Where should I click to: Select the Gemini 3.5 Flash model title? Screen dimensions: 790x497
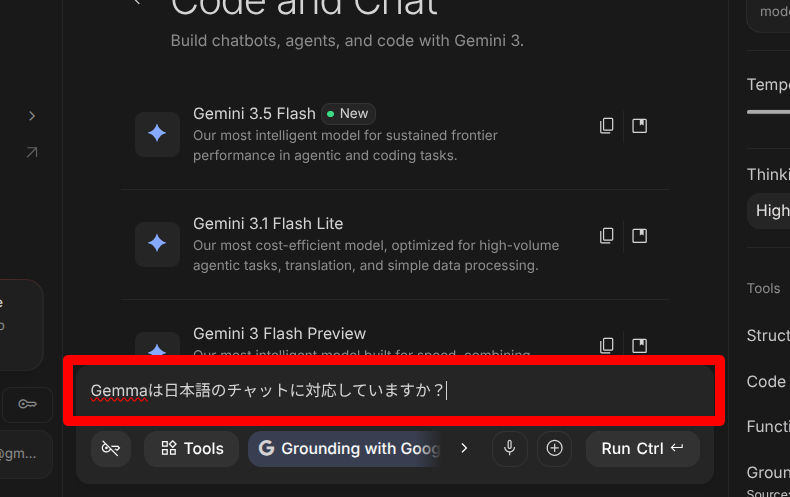(x=254, y=113)
